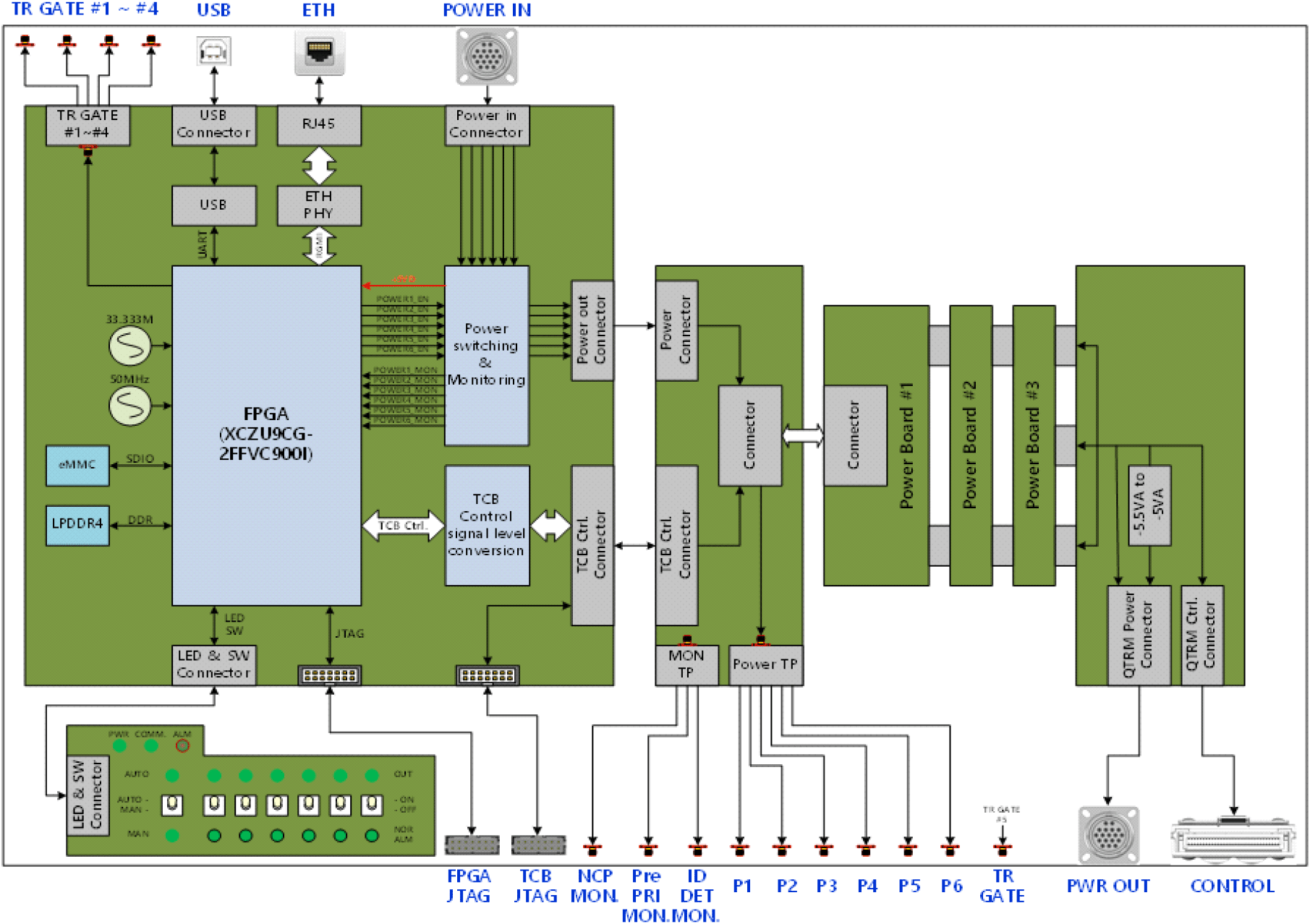1310x924 pixels.
Task: Click the green COMM. indicator LED
Action: pyautogui.click(x=151, y=745)
